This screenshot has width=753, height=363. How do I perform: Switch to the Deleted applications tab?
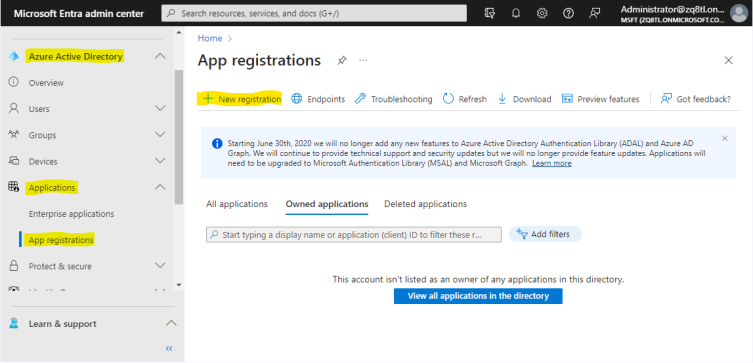tap(425, 204)
